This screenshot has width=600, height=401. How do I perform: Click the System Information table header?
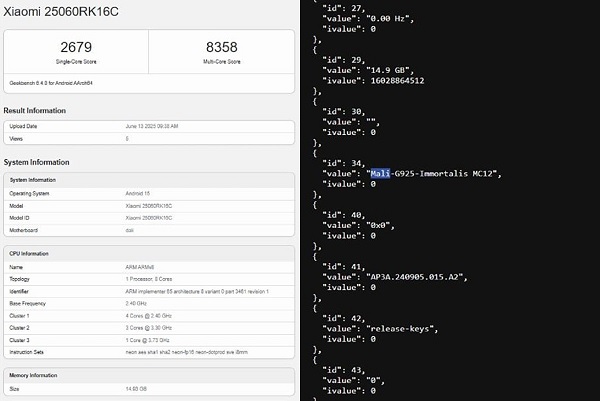[x=32, y=180]
